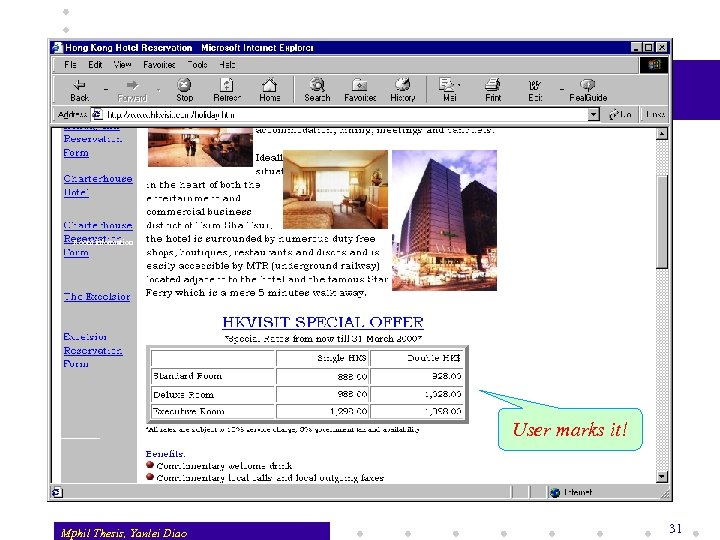The width and height of the screenshot is (720, 540).
Task: Click the Double HK$ column header
Action: (434, 358)
